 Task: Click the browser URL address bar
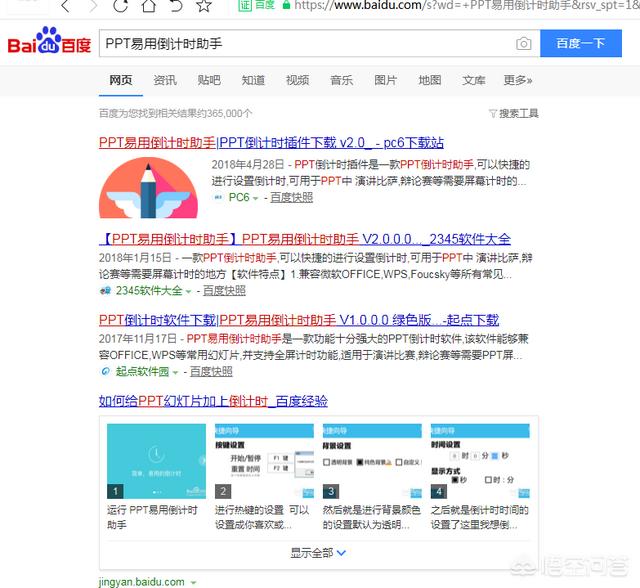click(x=465, y=5)
